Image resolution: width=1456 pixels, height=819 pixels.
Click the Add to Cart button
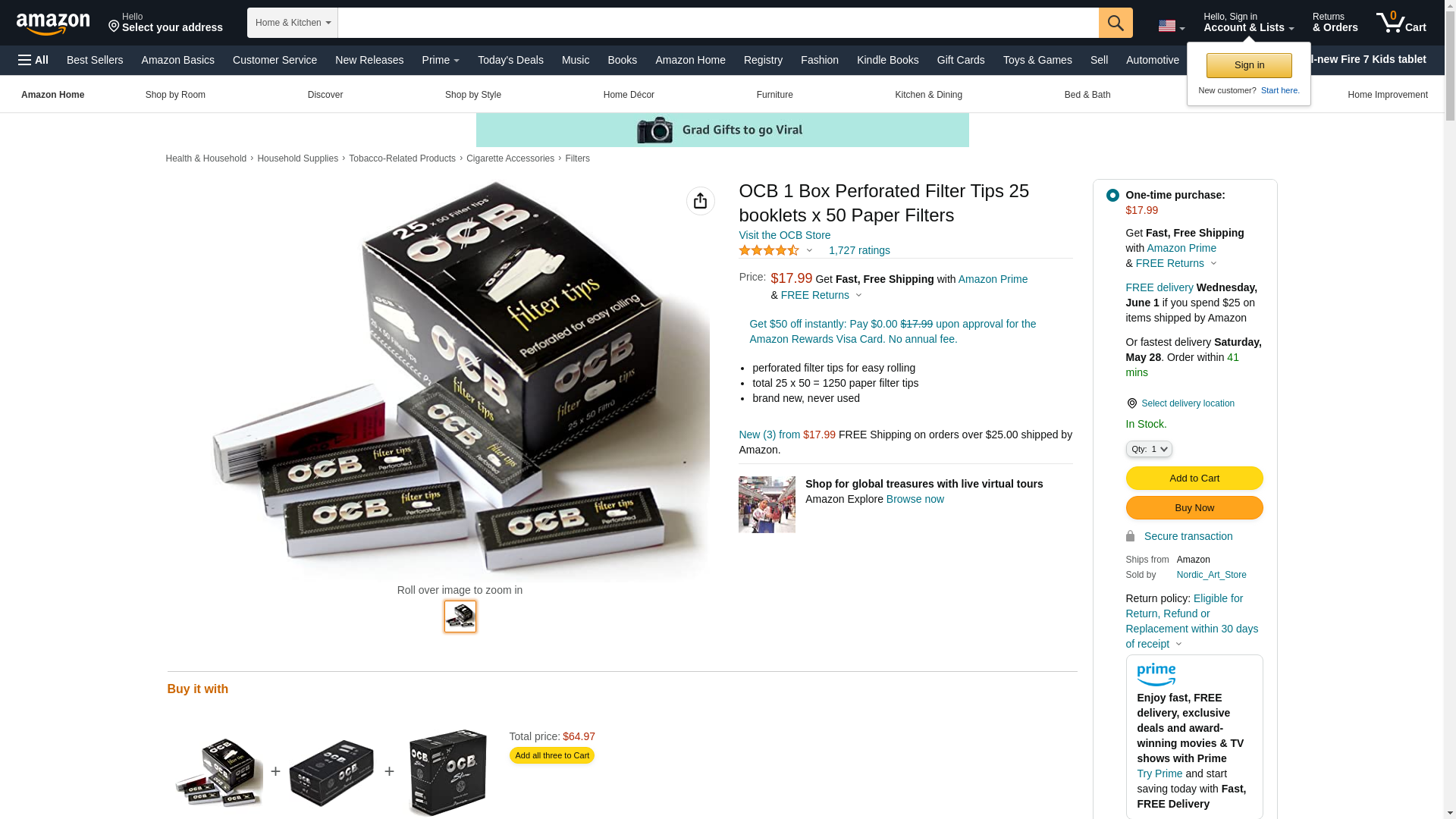click(1194, 478)
